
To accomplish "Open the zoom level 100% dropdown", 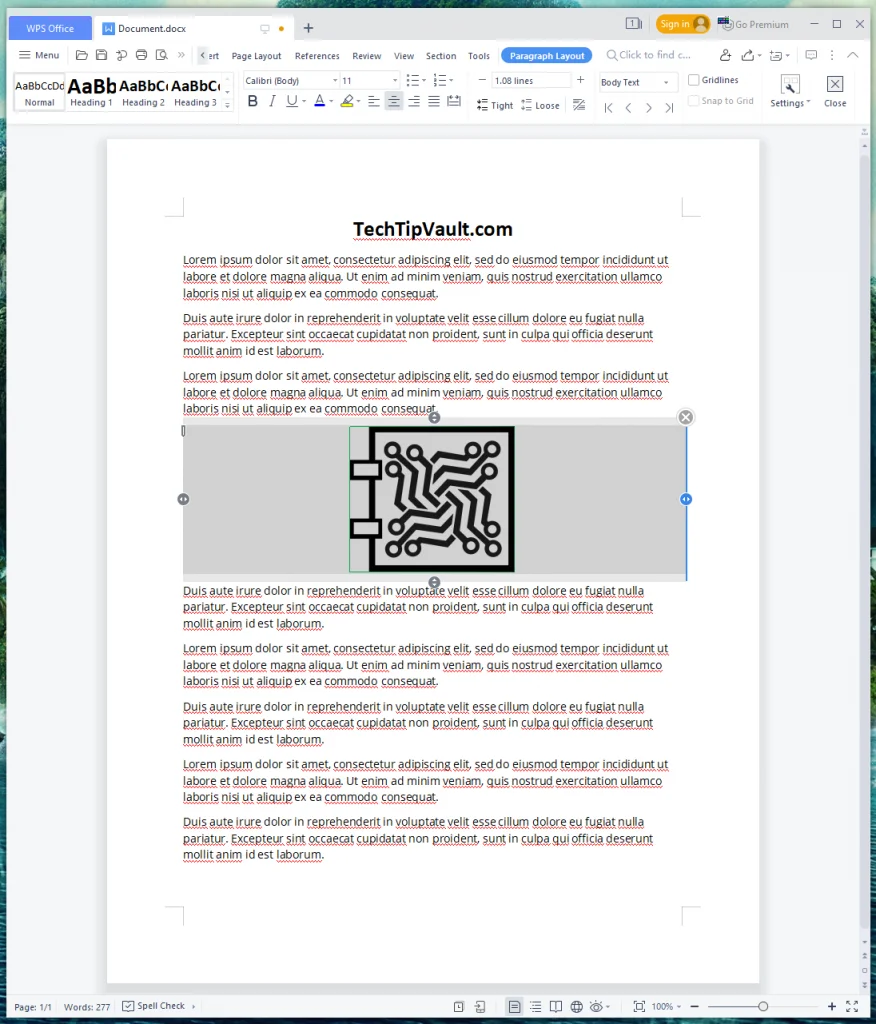I will [666, 1006].
